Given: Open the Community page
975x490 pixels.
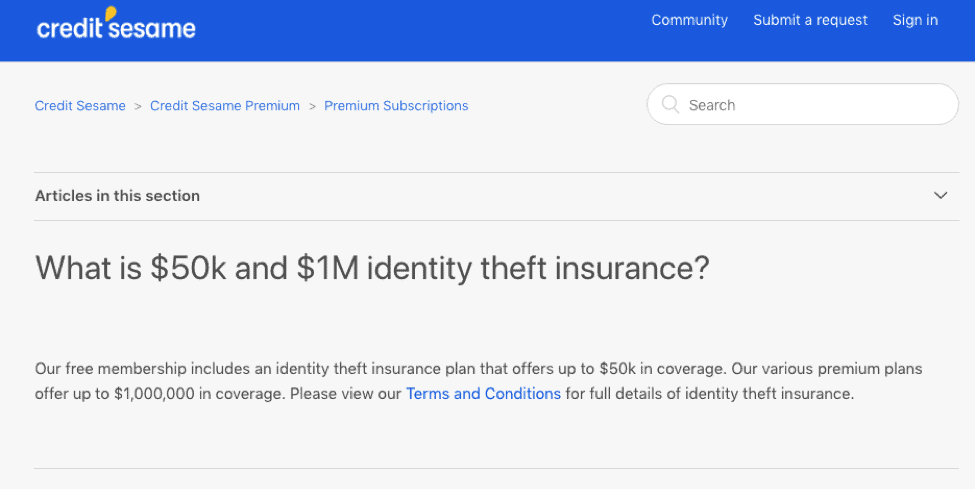Looking at the screenshot, I should tap(690, 21).
